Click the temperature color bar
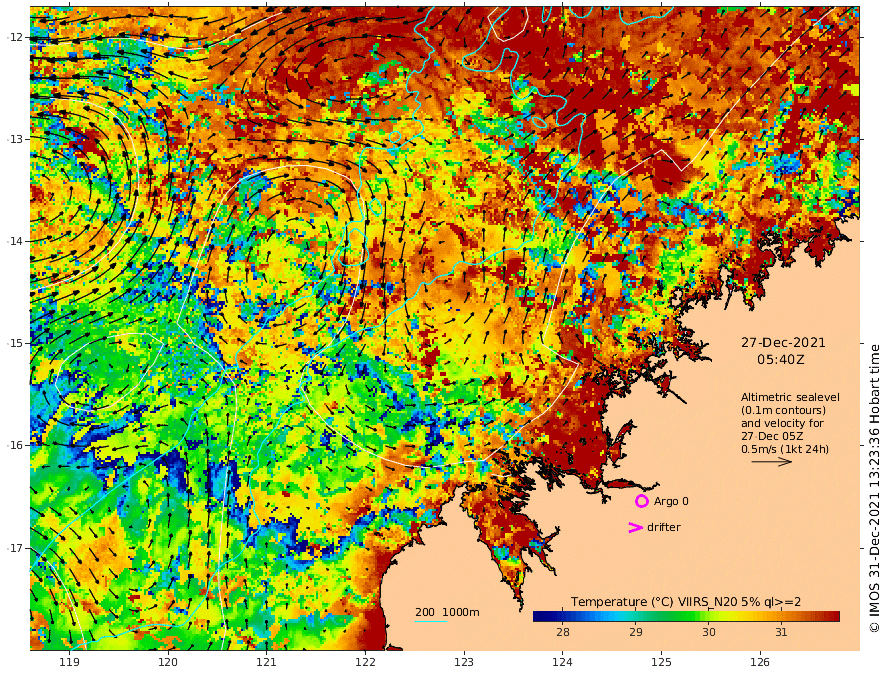Image resolution: width=880 pixels, height=680 pixels. pos(686,617)
